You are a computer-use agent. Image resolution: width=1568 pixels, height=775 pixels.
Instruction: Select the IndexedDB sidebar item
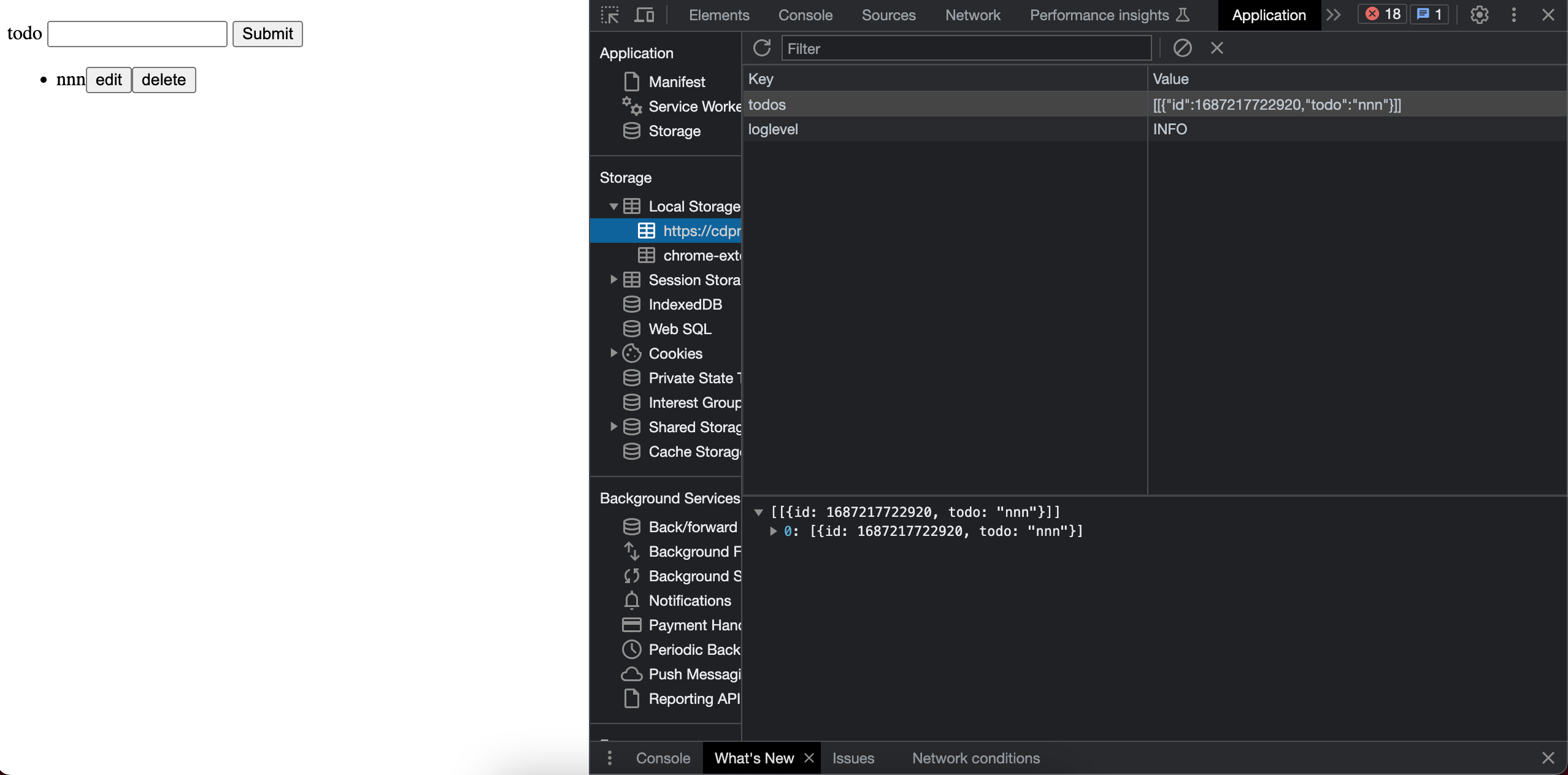(x=685, y=304)
